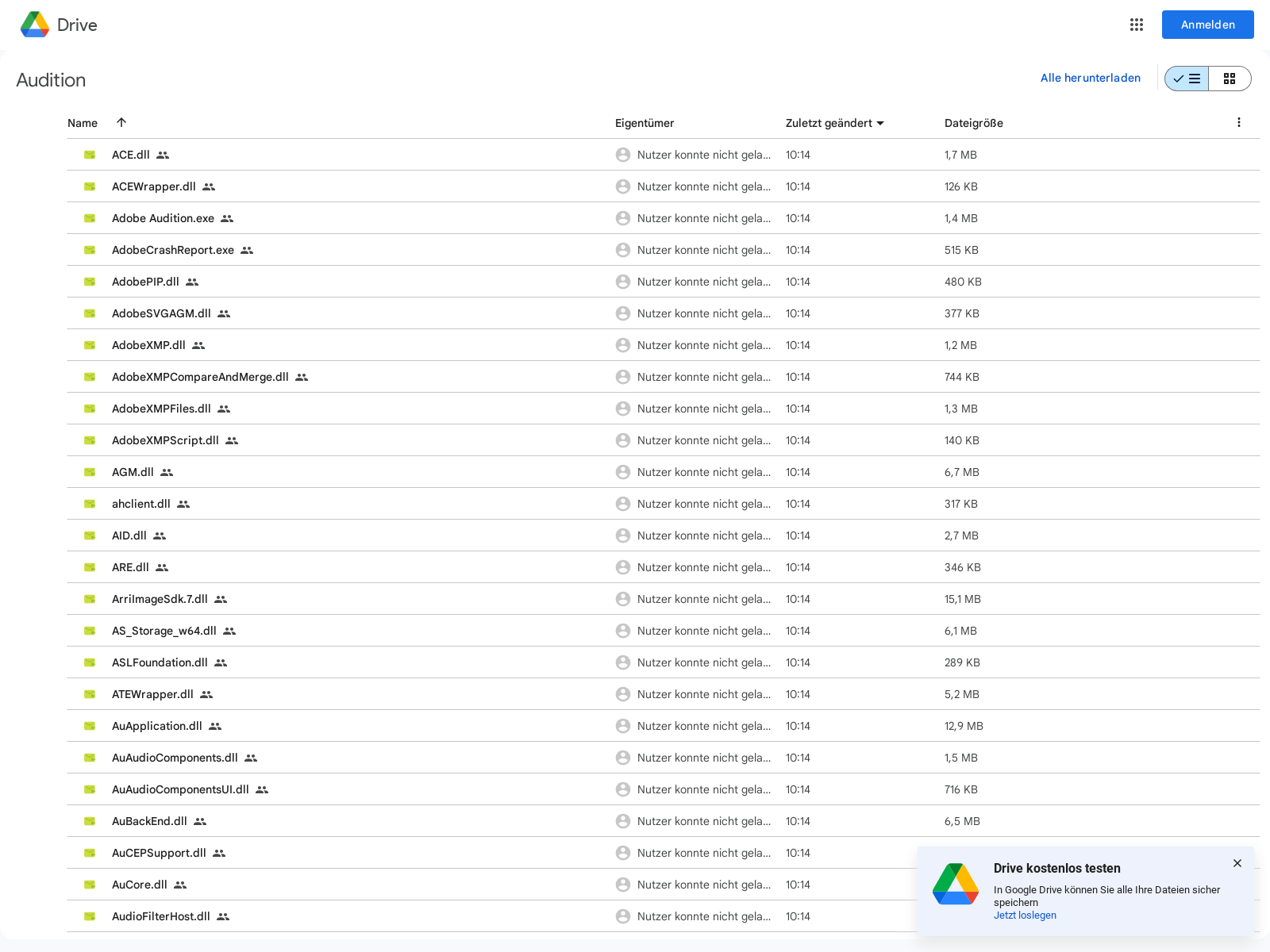The height and width of the screenshot is (952, 1270).
Task: Open the three-dot more options menu
Action: (x=1239, y=122)
